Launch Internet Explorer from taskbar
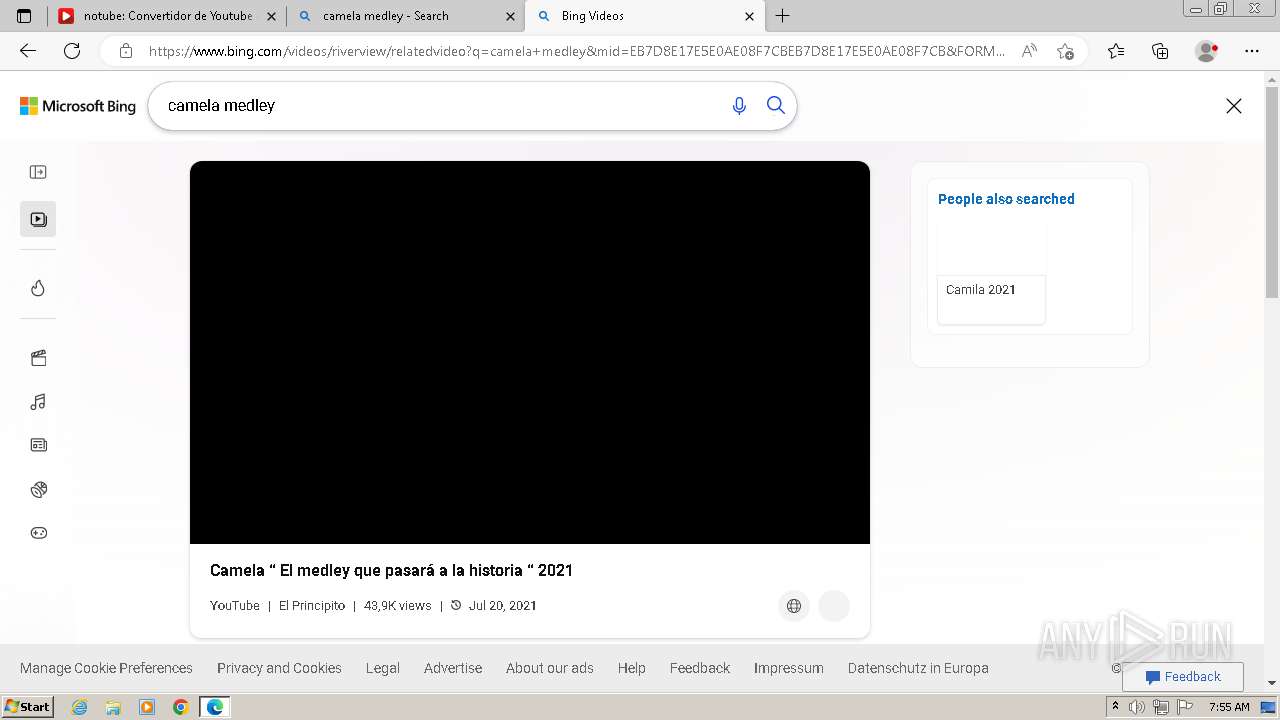 [79, 707]
